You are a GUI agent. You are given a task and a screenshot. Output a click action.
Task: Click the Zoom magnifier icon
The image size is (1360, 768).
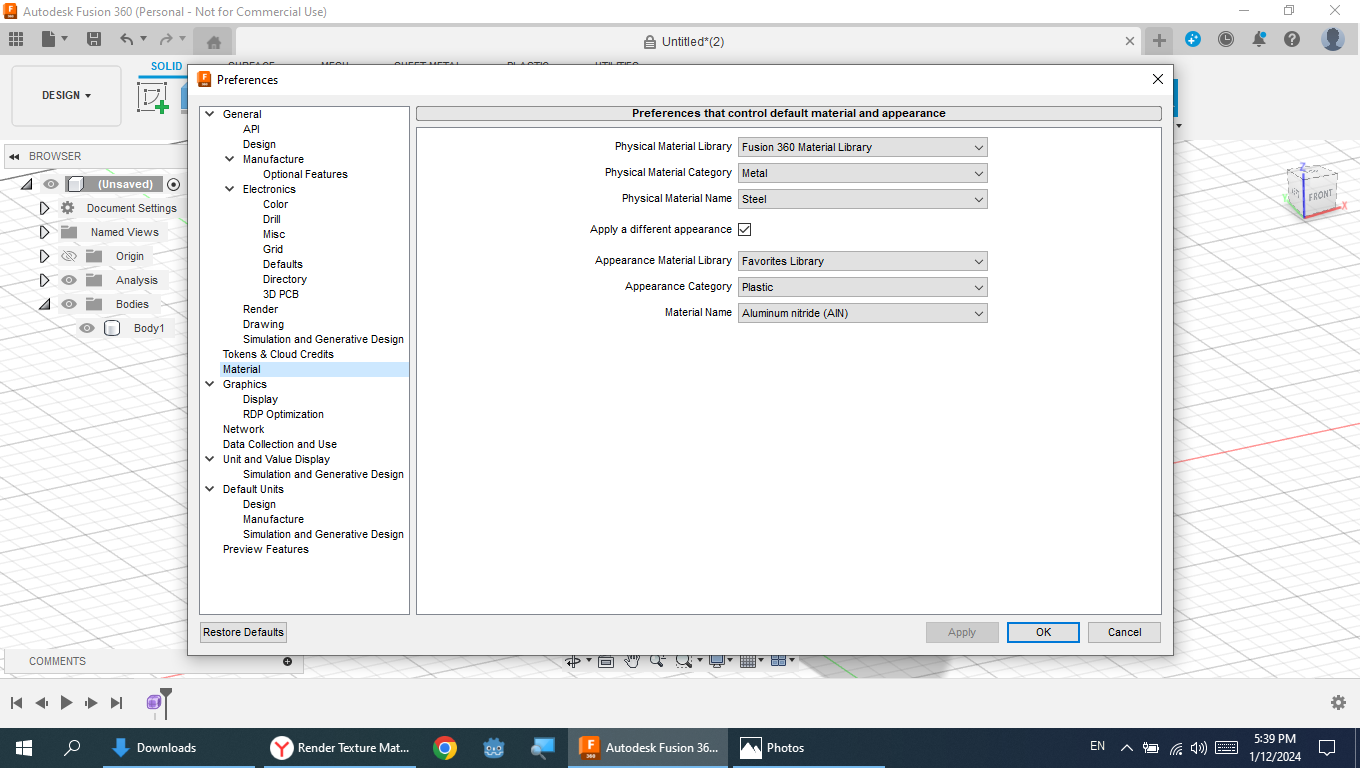[x=655, y=661]
